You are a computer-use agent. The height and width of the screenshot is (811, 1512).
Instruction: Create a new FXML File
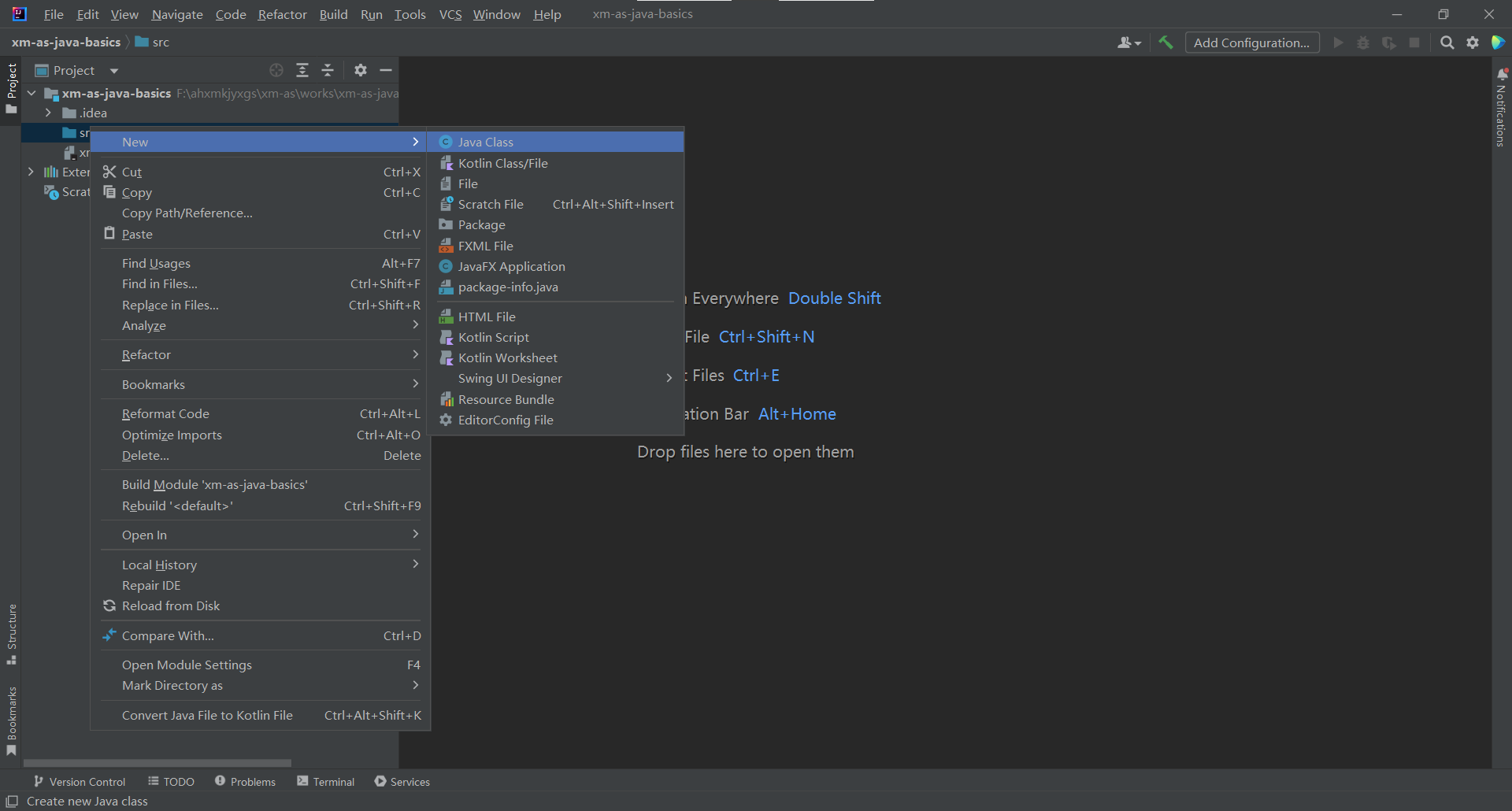(x=555, y=246)
